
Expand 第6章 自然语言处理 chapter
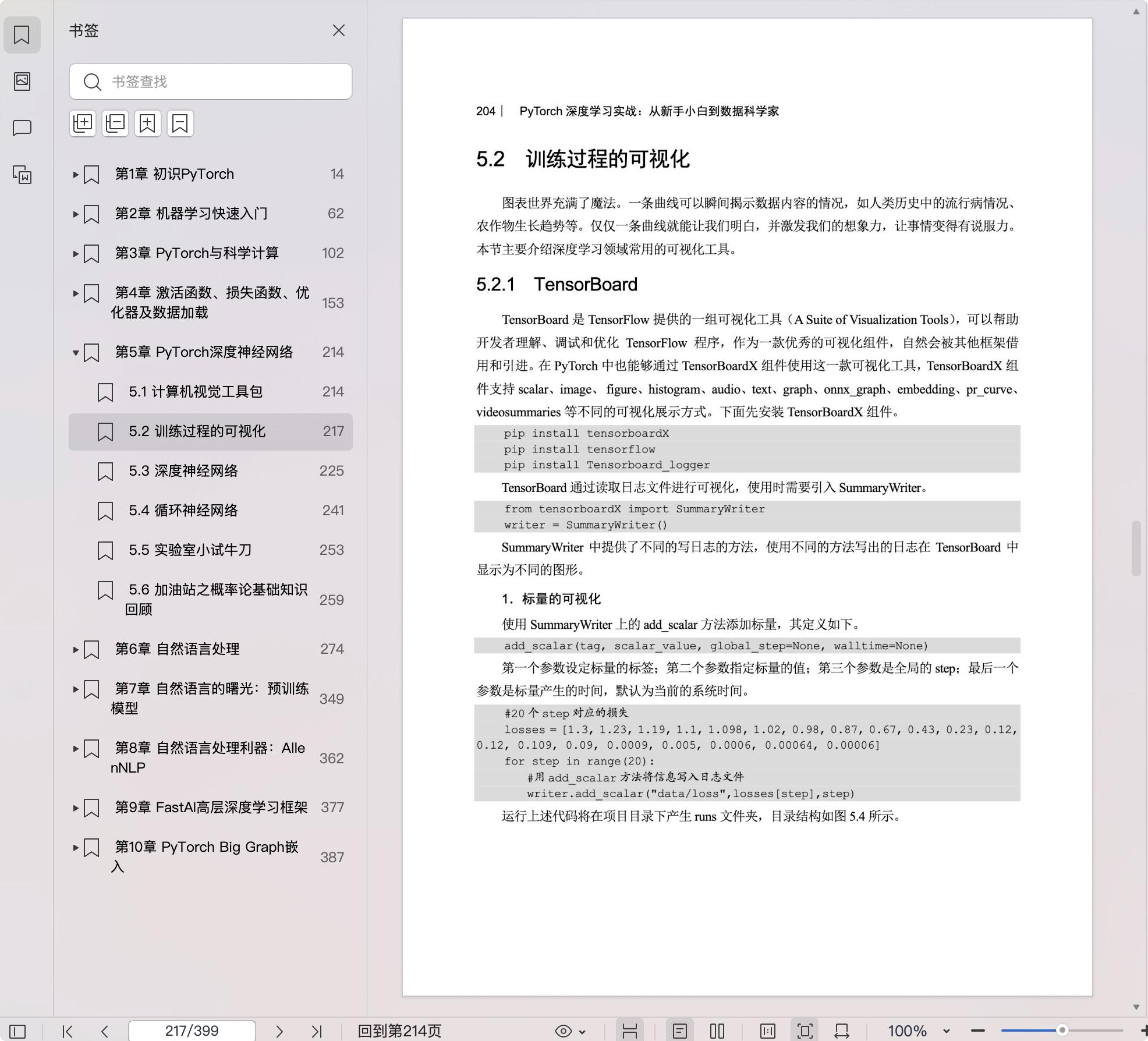(75, 649)
